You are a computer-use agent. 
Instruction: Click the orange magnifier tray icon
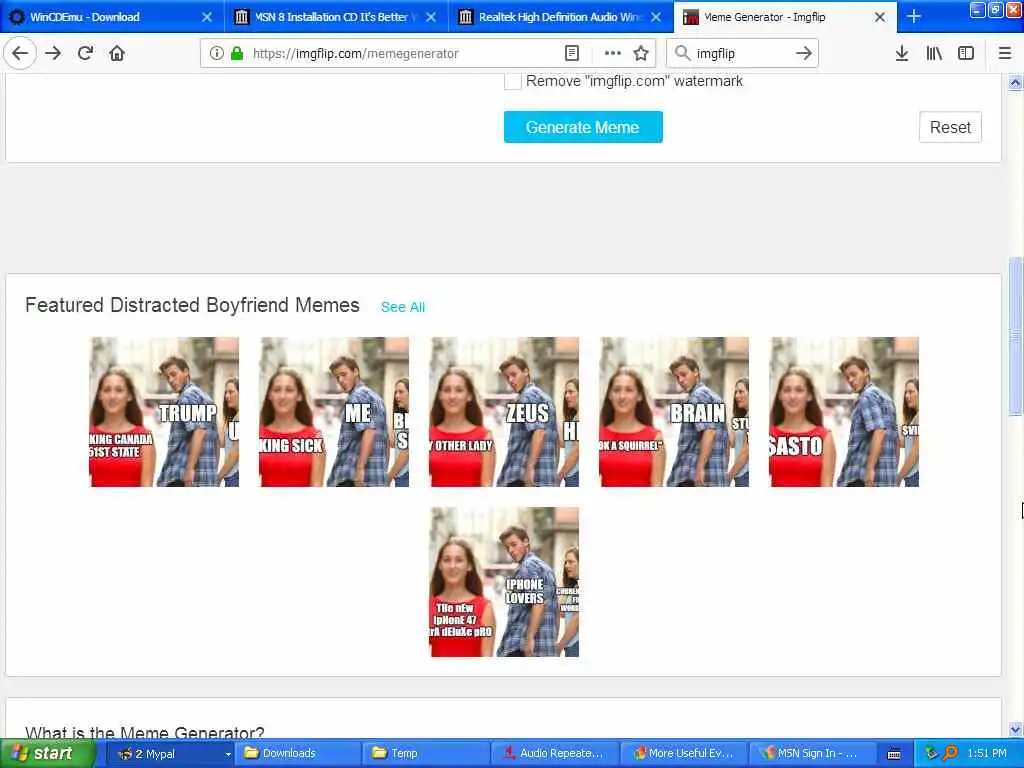[950, 753]
